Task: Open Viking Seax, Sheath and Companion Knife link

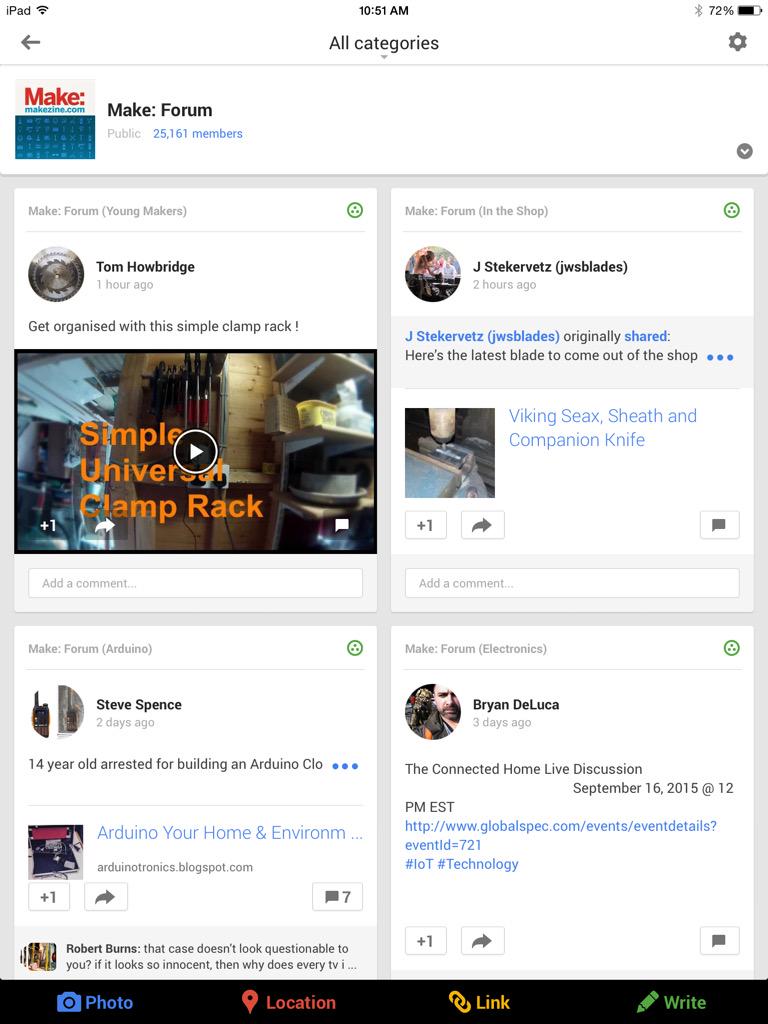Action: [x=603, y=428]
